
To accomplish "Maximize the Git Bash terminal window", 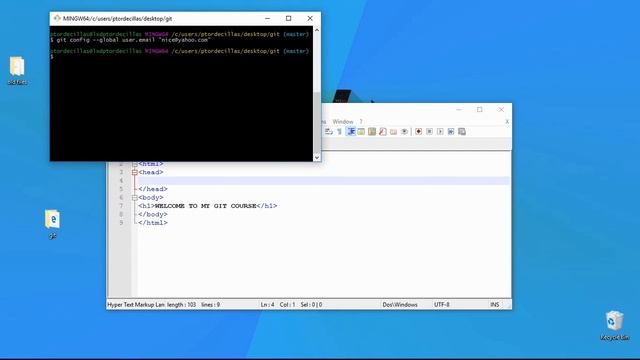I will (289, 18).
